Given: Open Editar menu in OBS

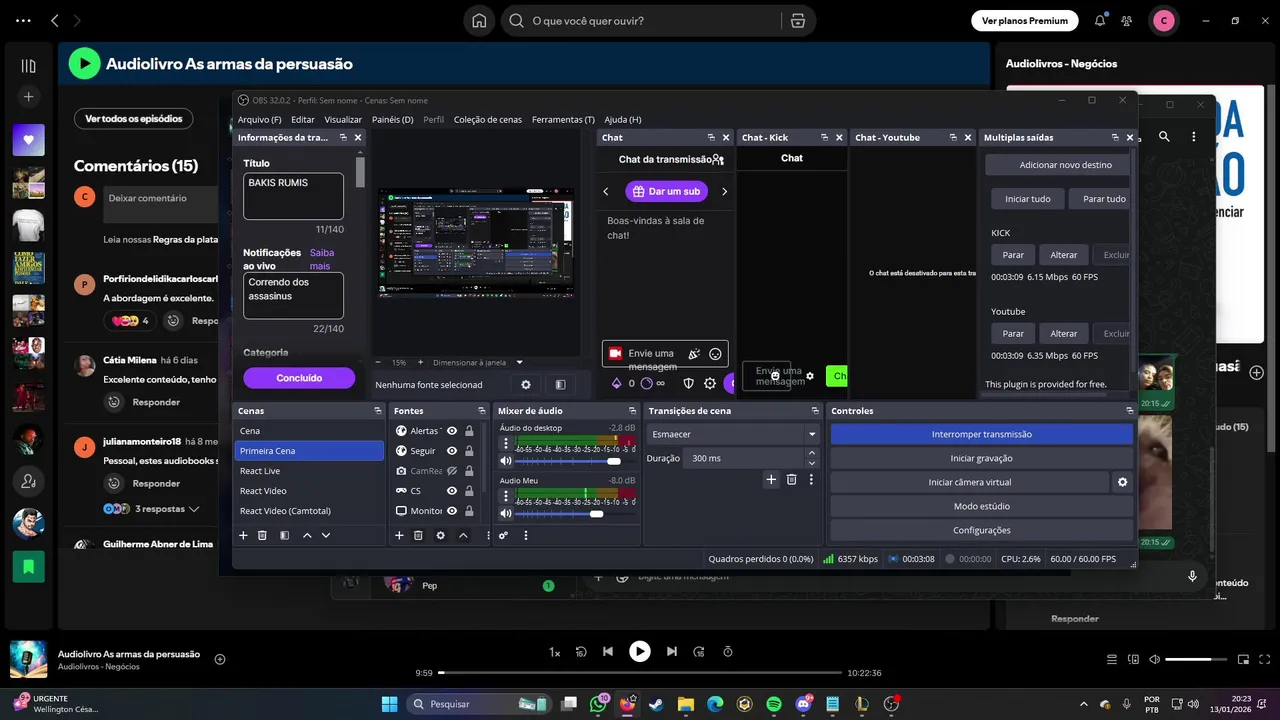Looking at the screenshot, I should click(x=303, y=119).
